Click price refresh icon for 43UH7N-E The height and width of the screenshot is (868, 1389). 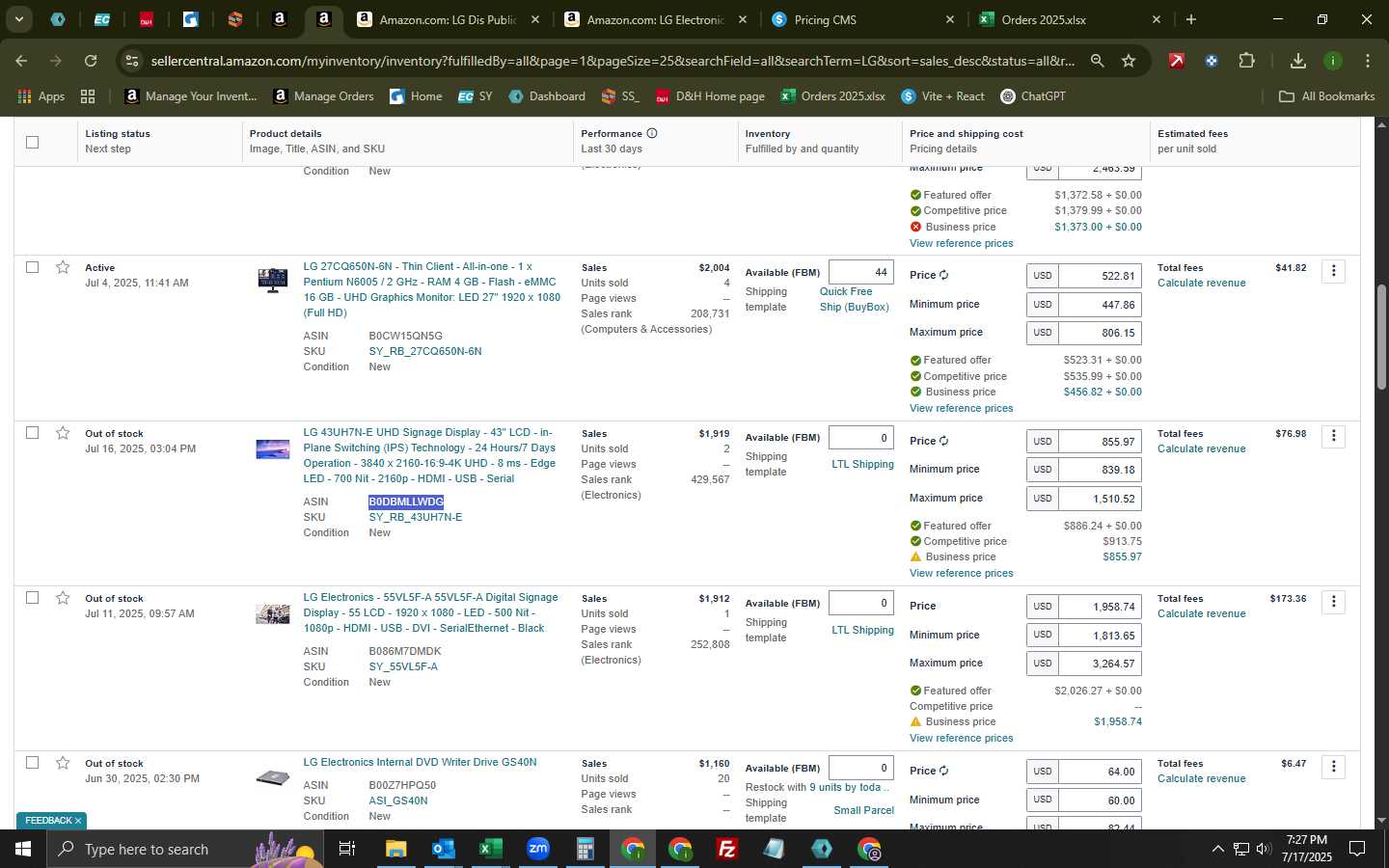[944, 441]
